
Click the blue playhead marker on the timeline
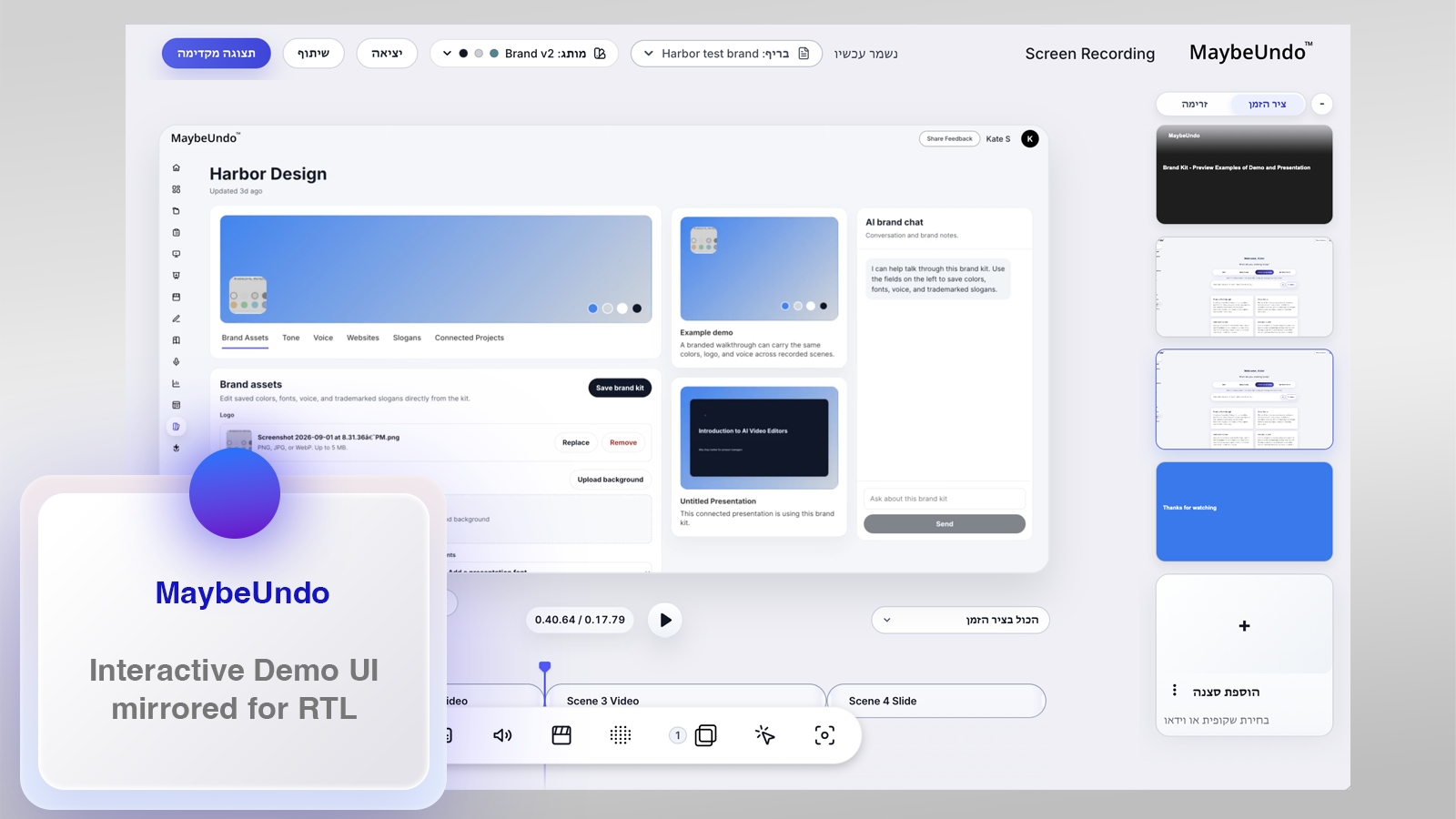coord(545,668)
